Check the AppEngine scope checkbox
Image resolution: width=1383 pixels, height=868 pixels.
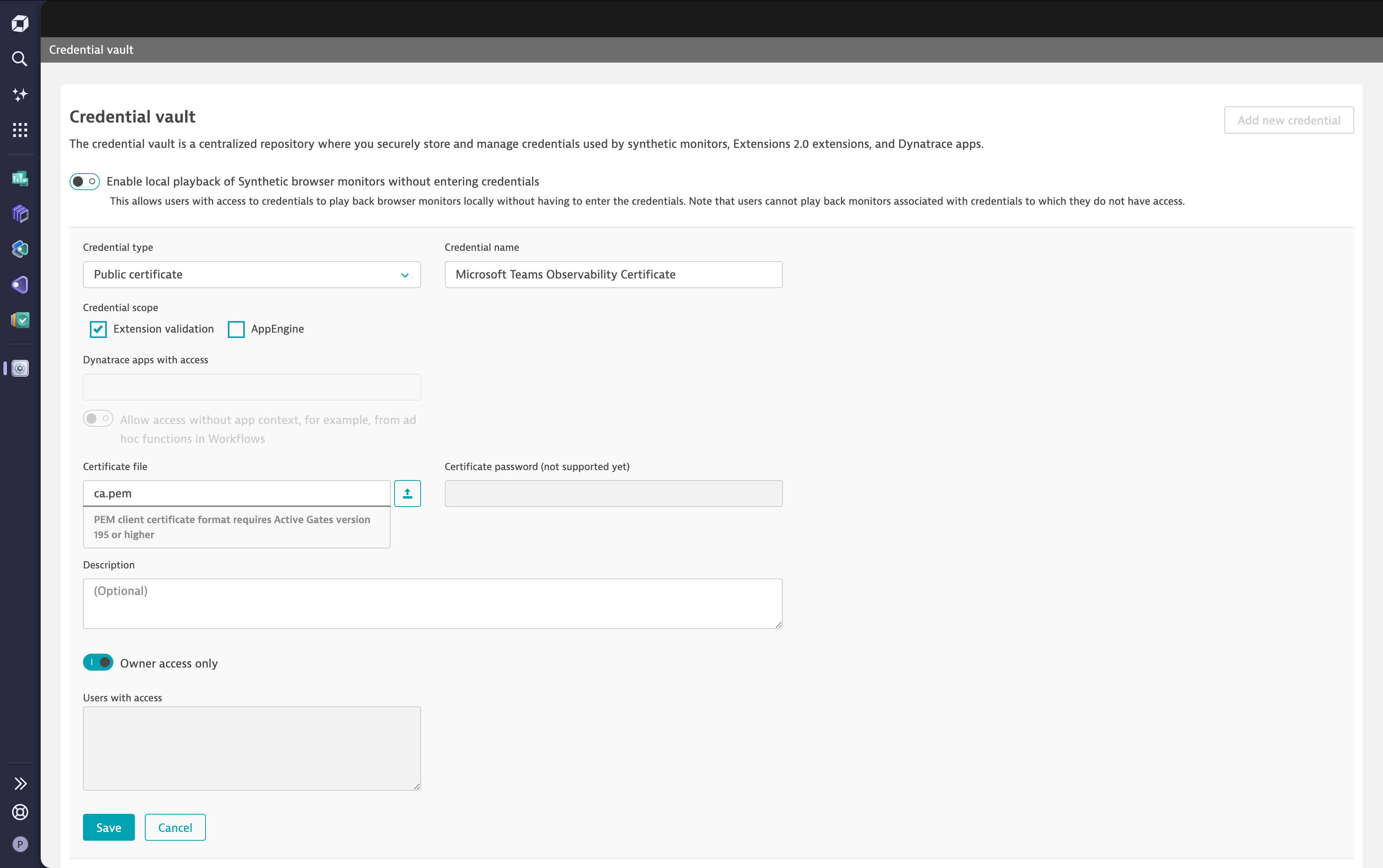236,329
